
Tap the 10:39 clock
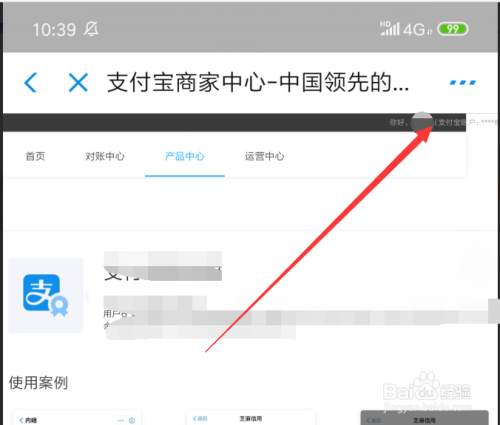click(x=54, y=30)
